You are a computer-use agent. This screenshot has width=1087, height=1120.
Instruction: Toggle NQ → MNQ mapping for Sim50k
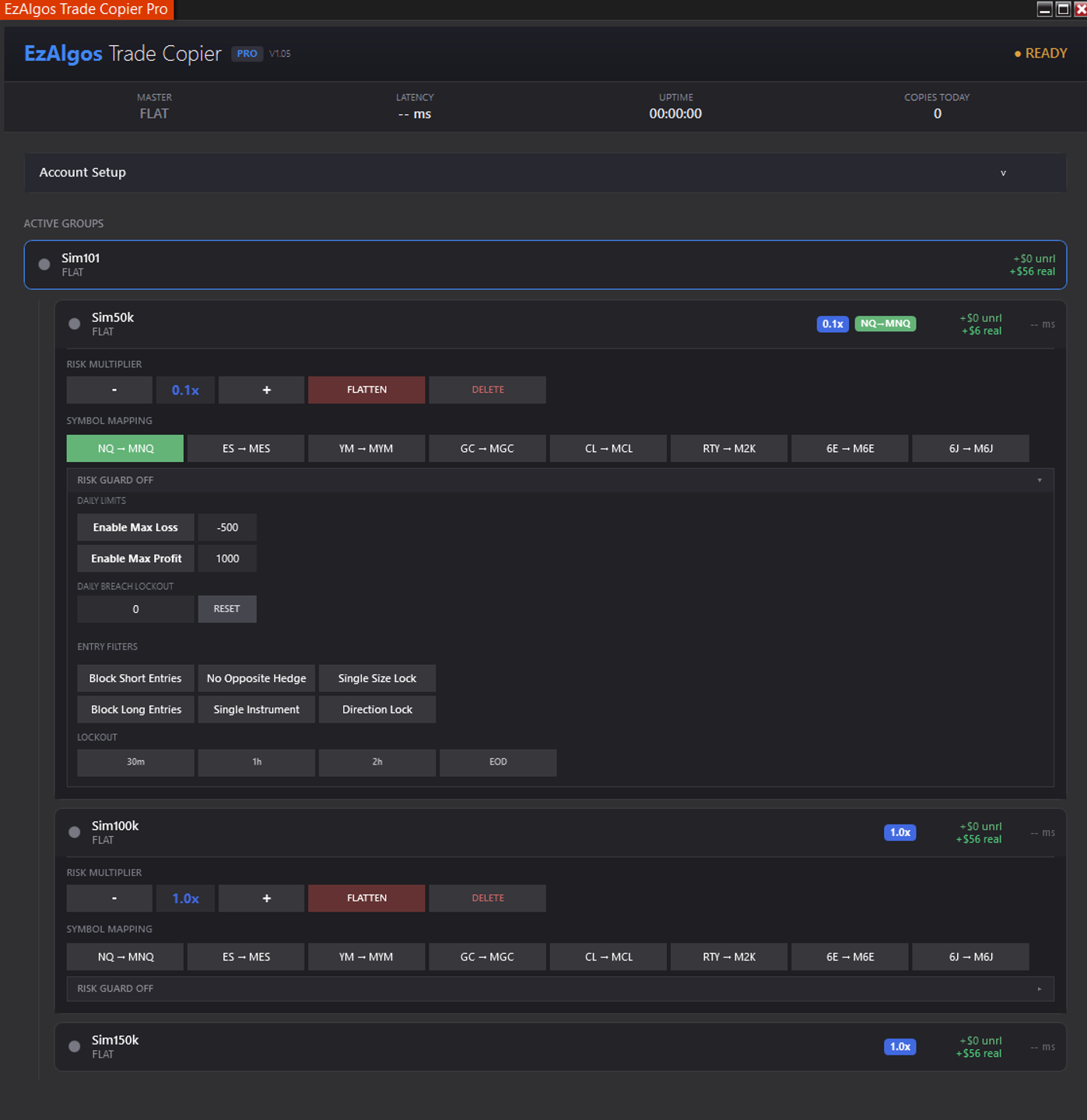125,449
